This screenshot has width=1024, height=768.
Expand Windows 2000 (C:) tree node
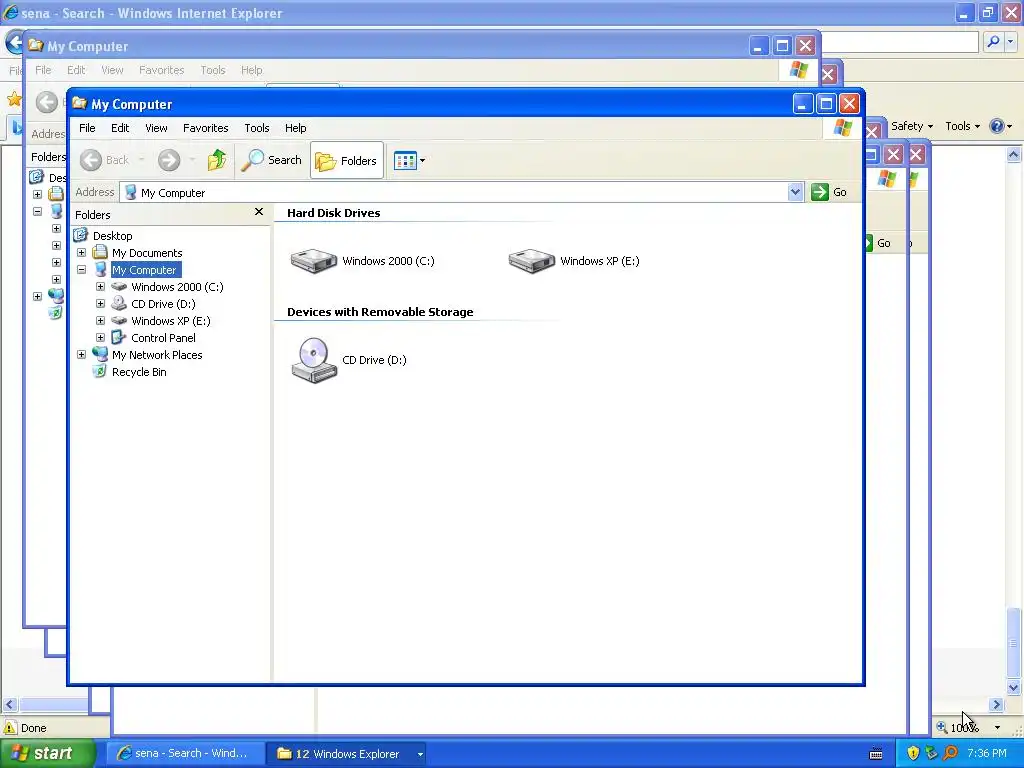pos(101,287)
